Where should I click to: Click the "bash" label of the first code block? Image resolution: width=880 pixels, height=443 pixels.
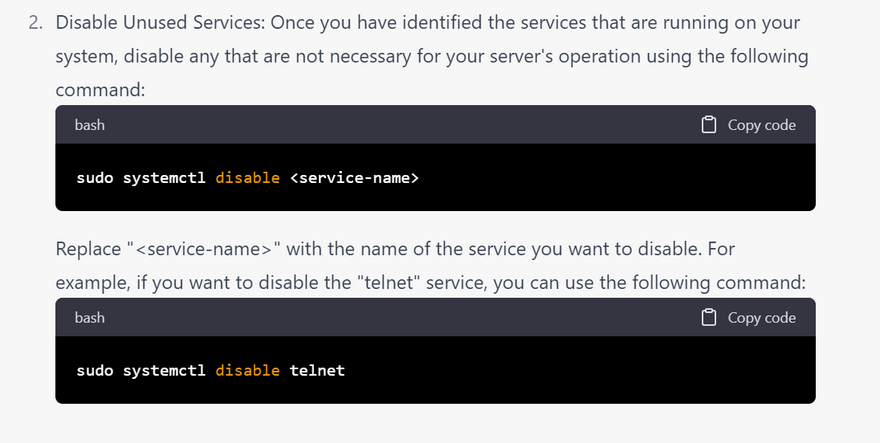click(x=90, y=125)
